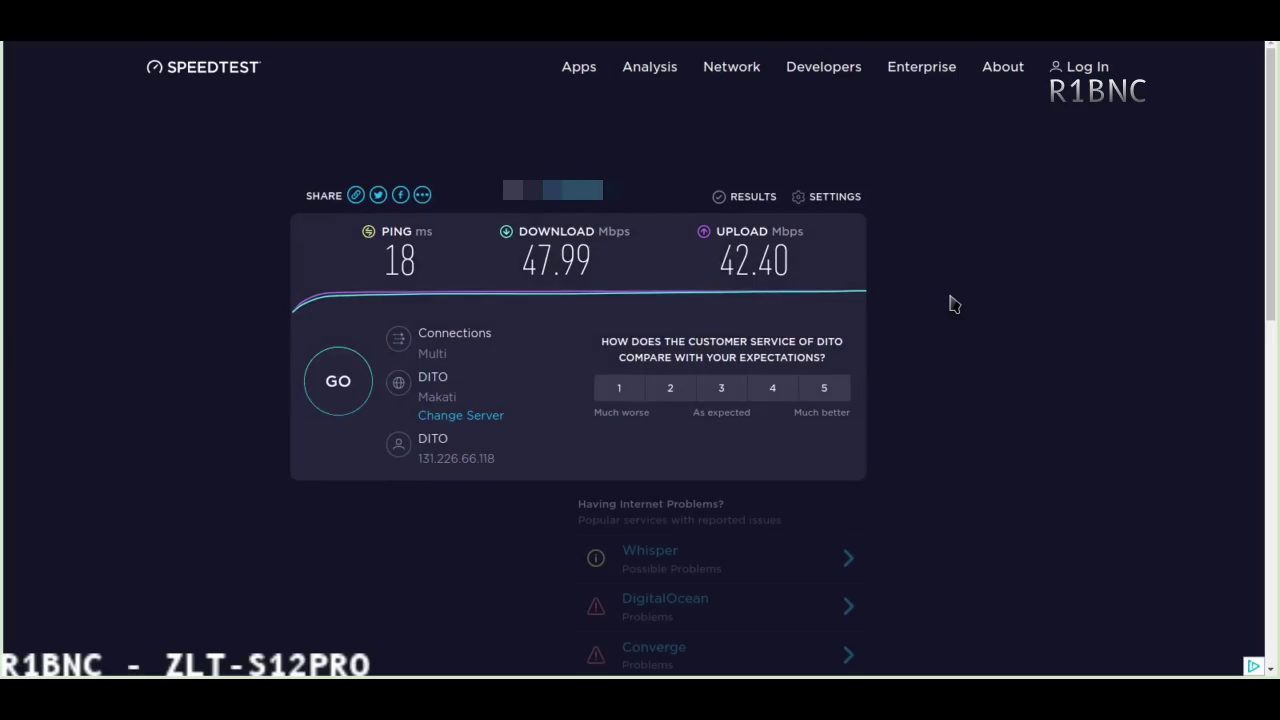
Task: Share result on Facebook
Action: pyautogui.click(x=400, y=195)
